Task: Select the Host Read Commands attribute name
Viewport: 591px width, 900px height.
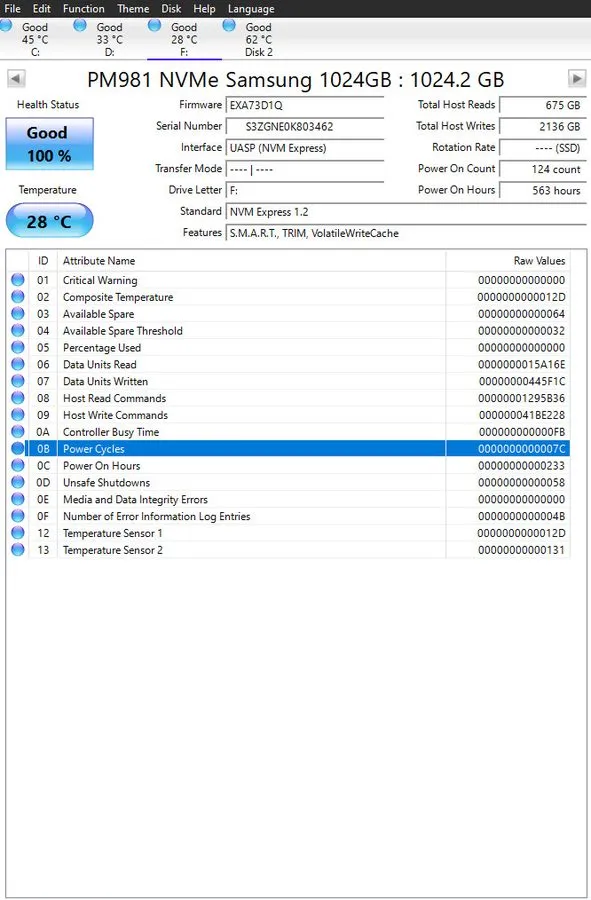Action: [x=114, y=398]
